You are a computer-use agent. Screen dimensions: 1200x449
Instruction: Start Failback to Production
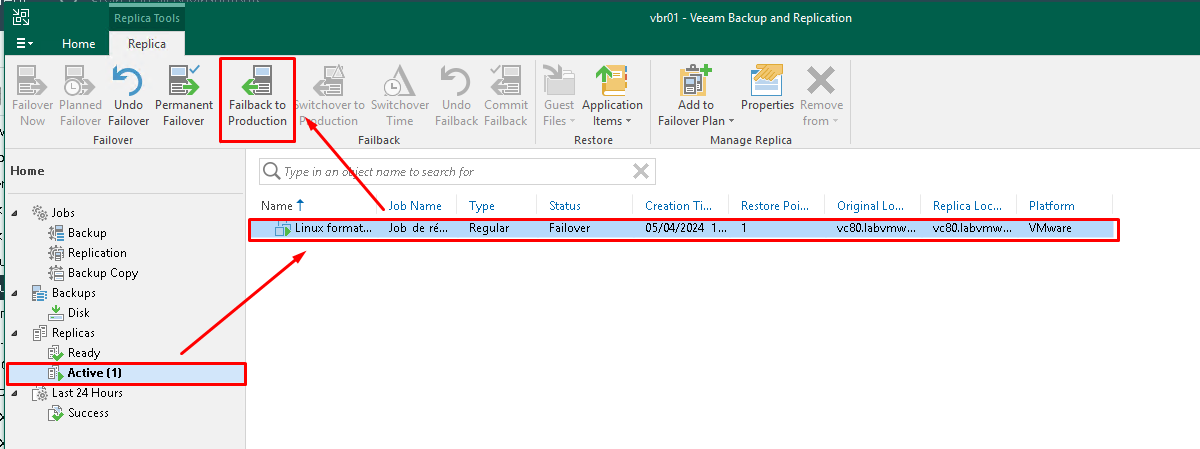257,96
